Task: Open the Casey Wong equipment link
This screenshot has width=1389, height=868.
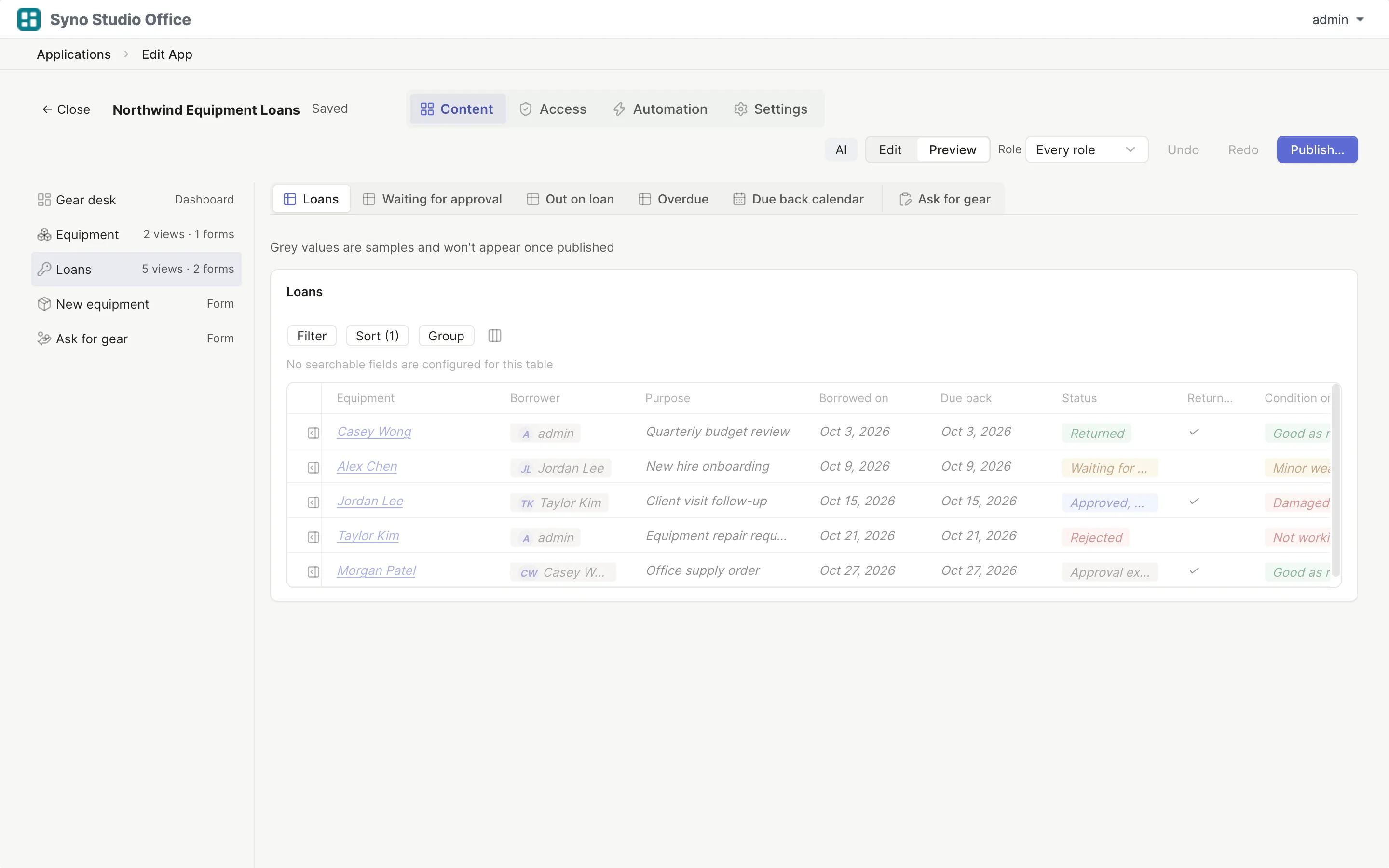Action: pos(374,432)
